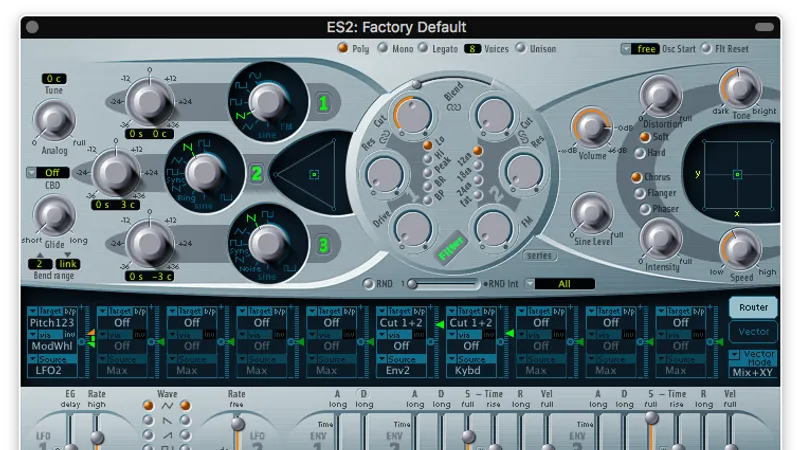Open the Kybd source dropdown
The height and width of the screenshot is (450, 800).
click(470, 370)
